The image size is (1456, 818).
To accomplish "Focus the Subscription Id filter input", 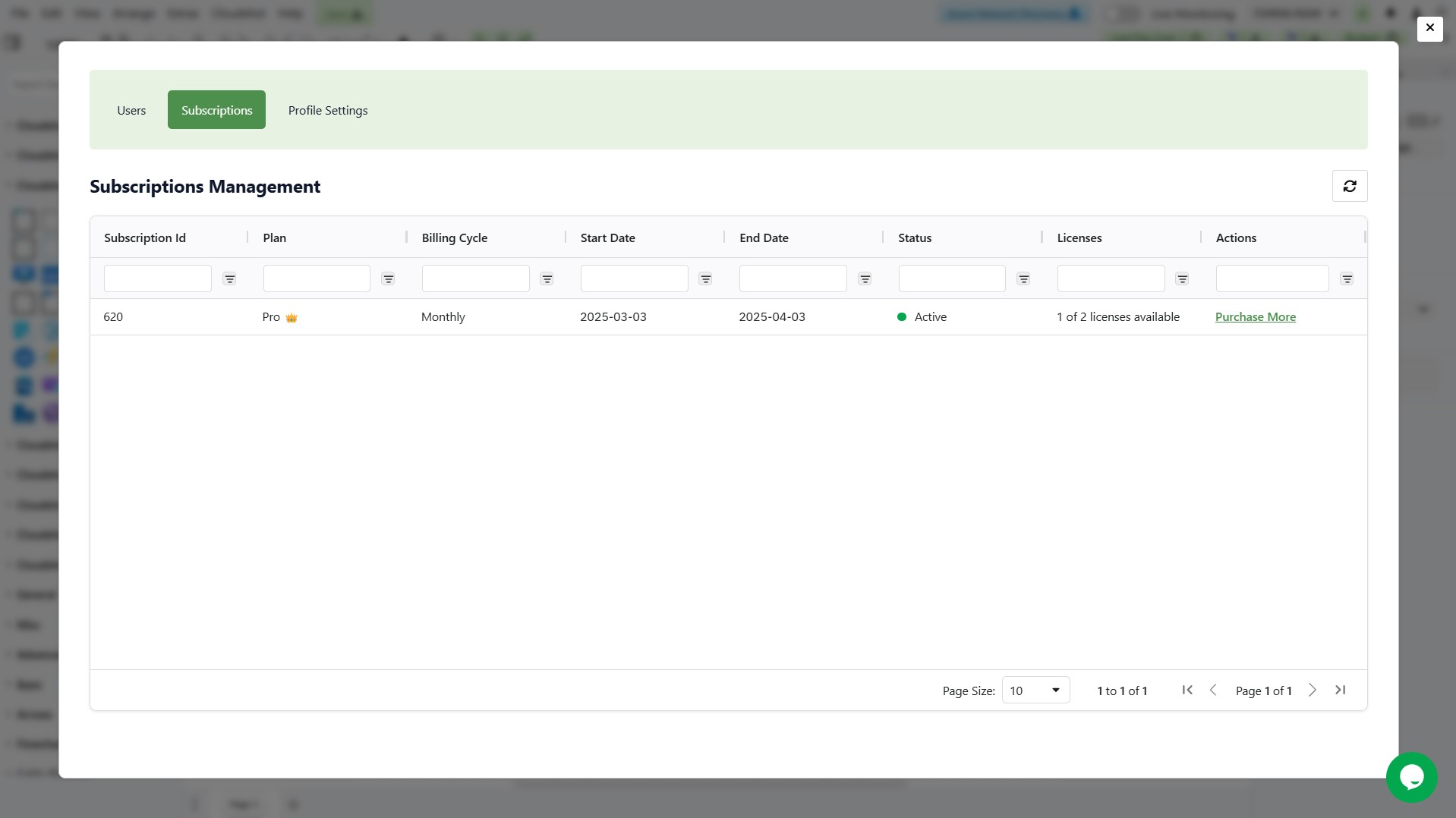I will (x=158, y=278).
